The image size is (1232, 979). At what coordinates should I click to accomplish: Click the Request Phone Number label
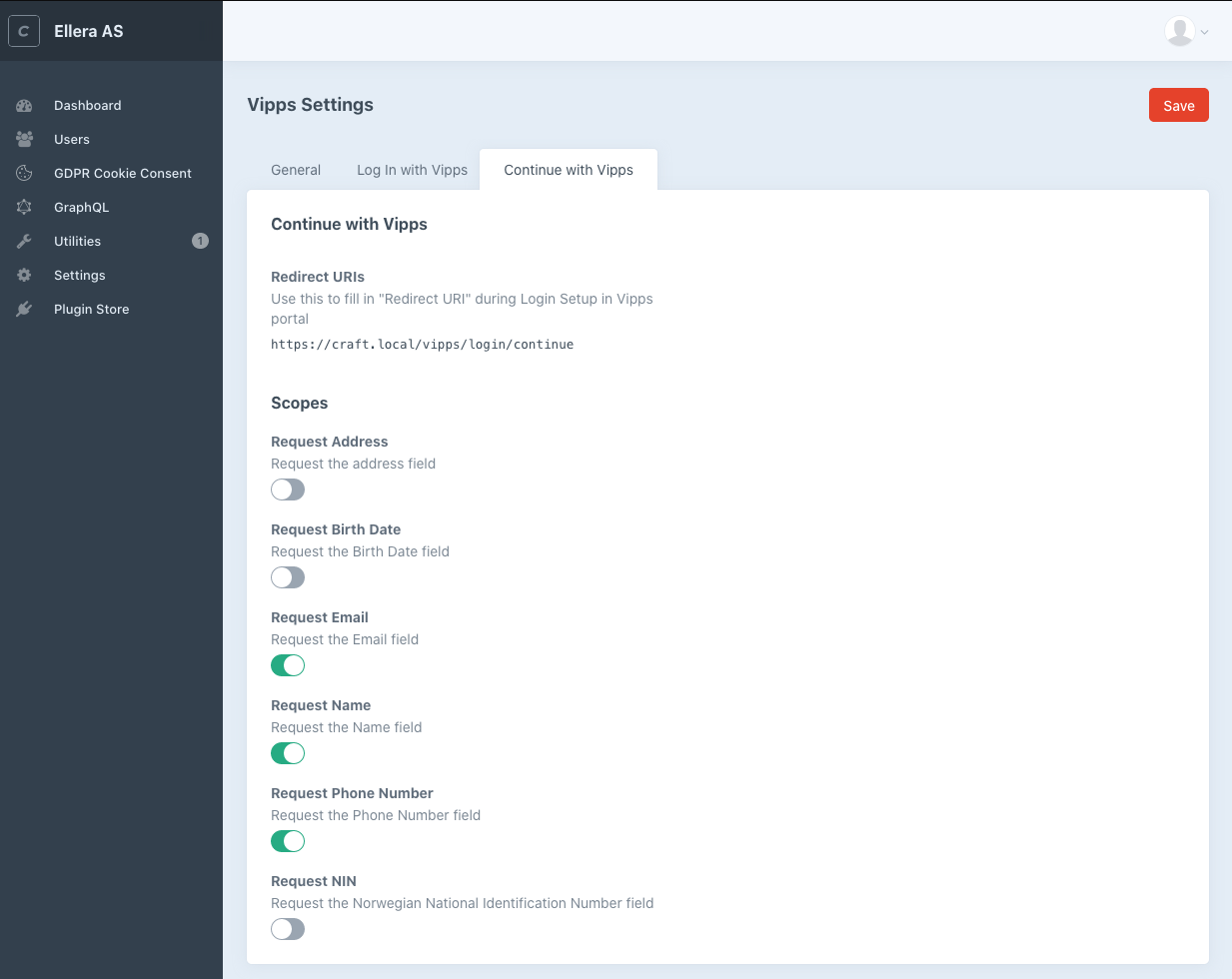[352, 793]
